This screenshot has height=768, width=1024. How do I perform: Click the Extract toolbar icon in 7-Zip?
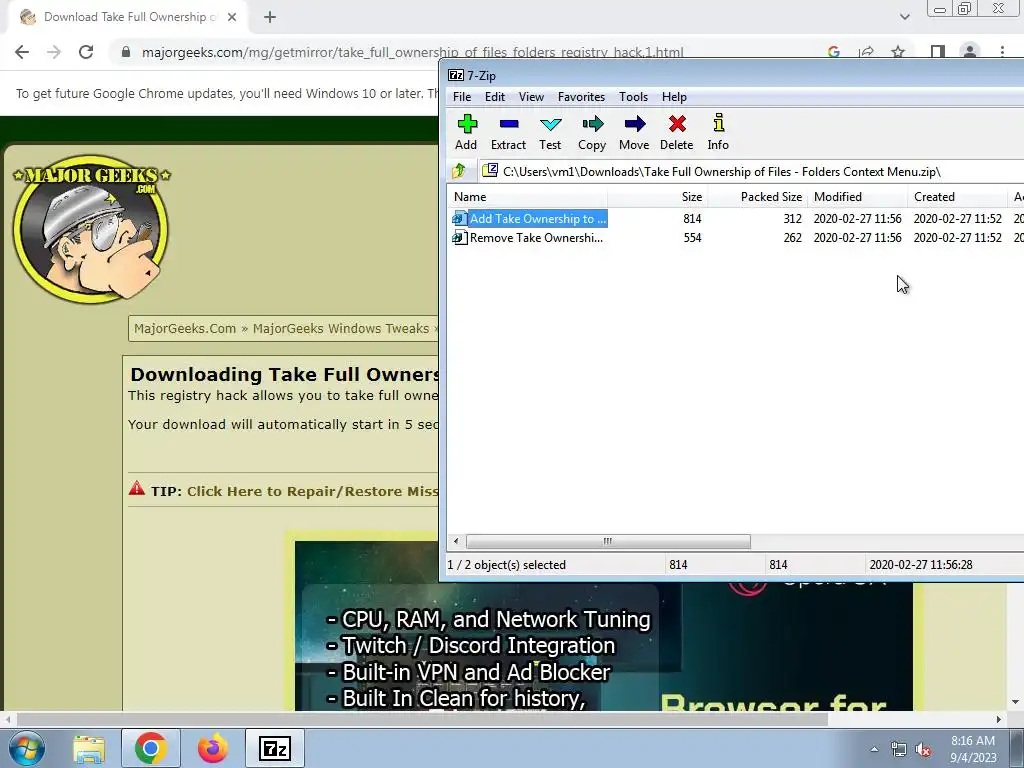click(x=508, y=133)
